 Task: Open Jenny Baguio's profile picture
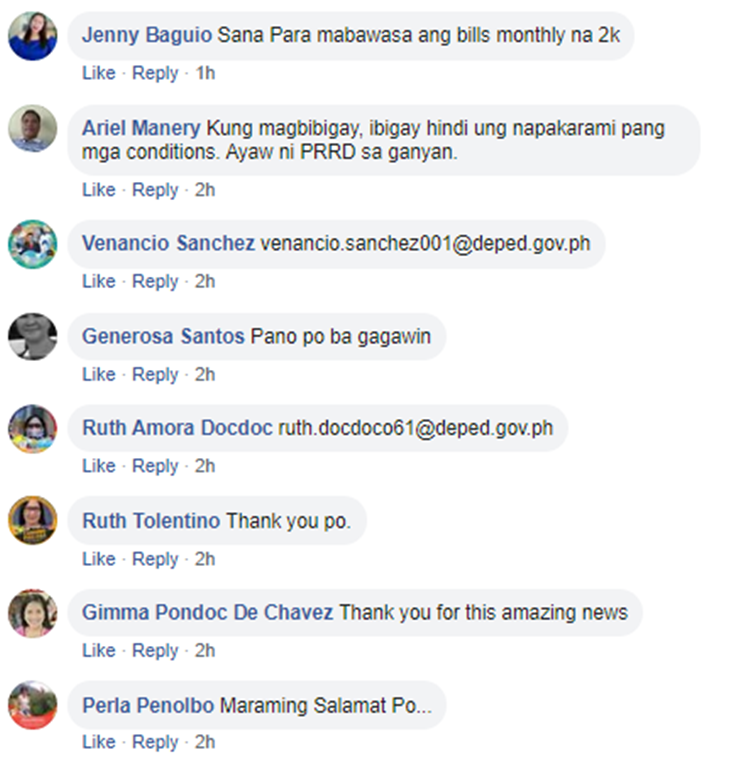(33, 36)
